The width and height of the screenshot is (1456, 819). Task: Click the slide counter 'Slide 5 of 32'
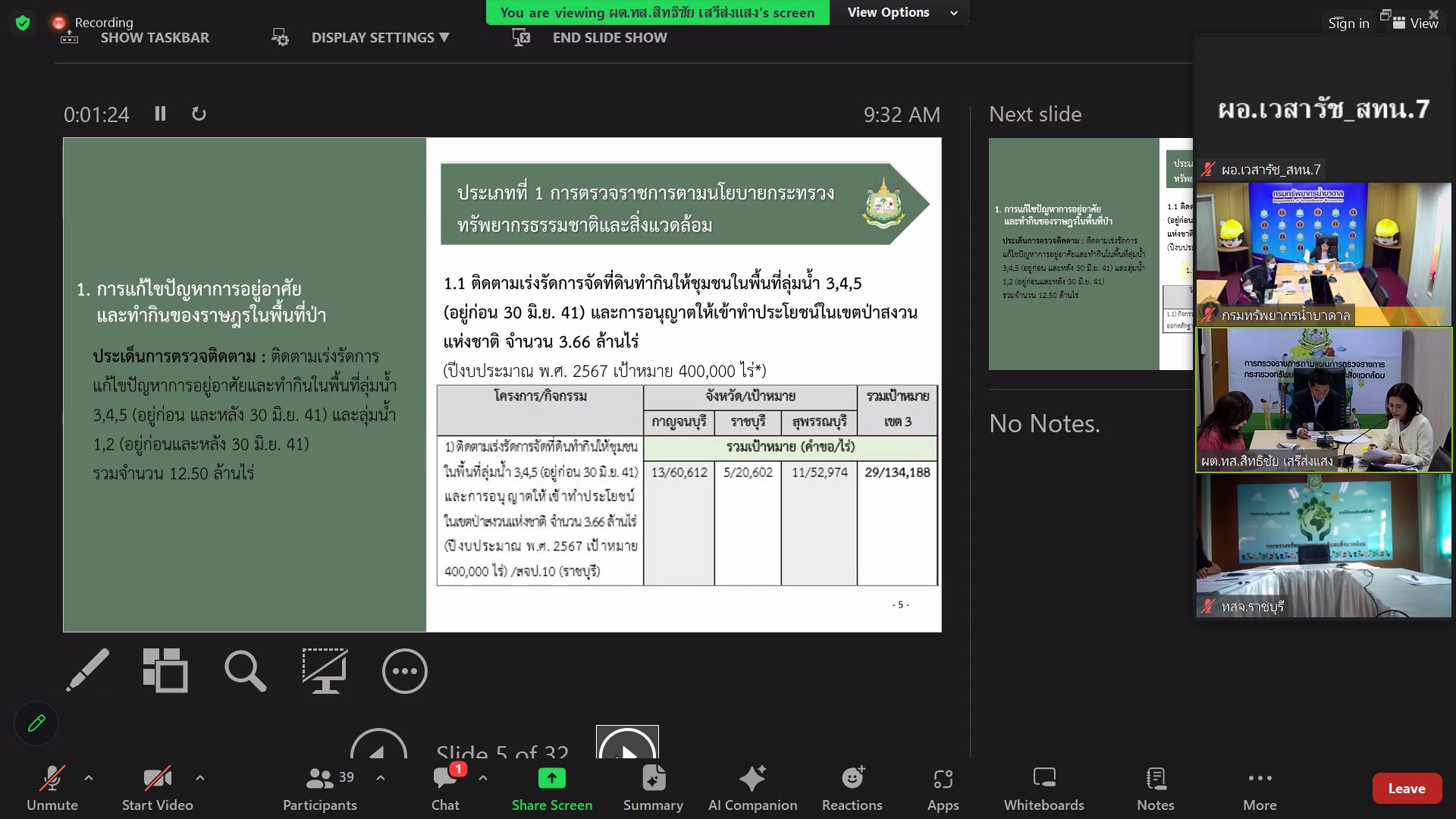pos(502,751)
